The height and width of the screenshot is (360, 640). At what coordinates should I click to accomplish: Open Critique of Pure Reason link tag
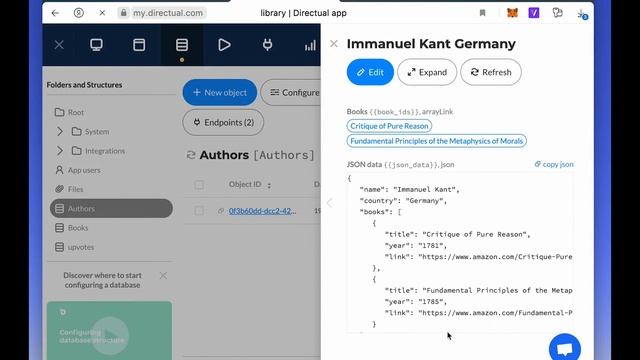pos(389,126)
